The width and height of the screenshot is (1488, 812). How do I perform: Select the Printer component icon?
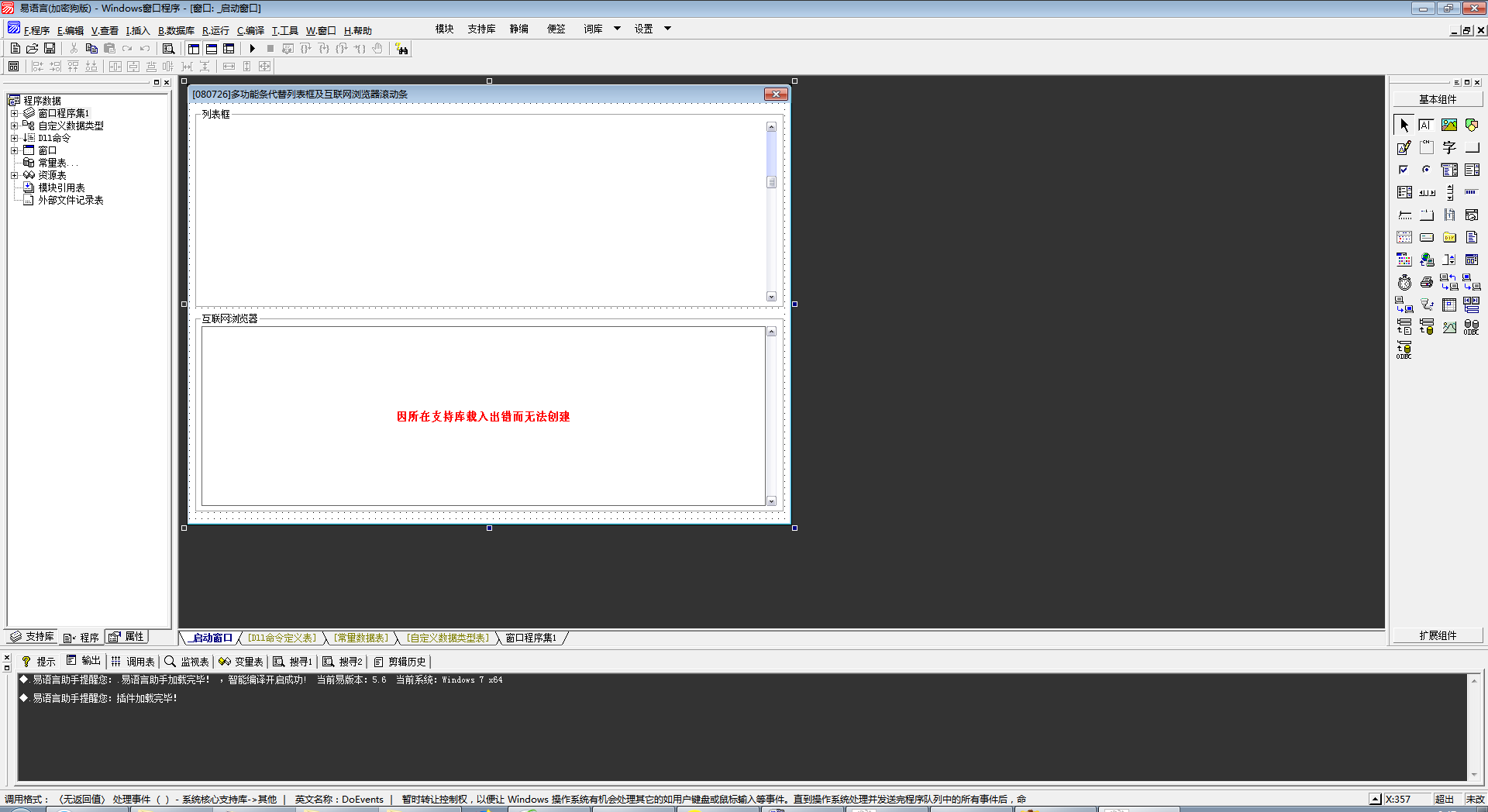[1426, 282]
